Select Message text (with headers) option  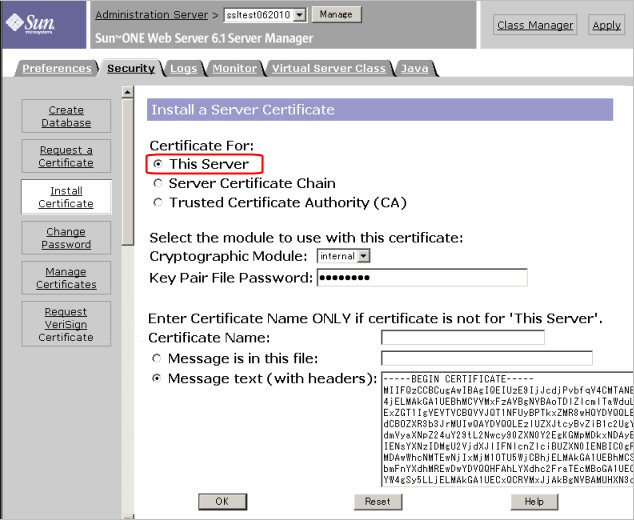tap(156, 378)
